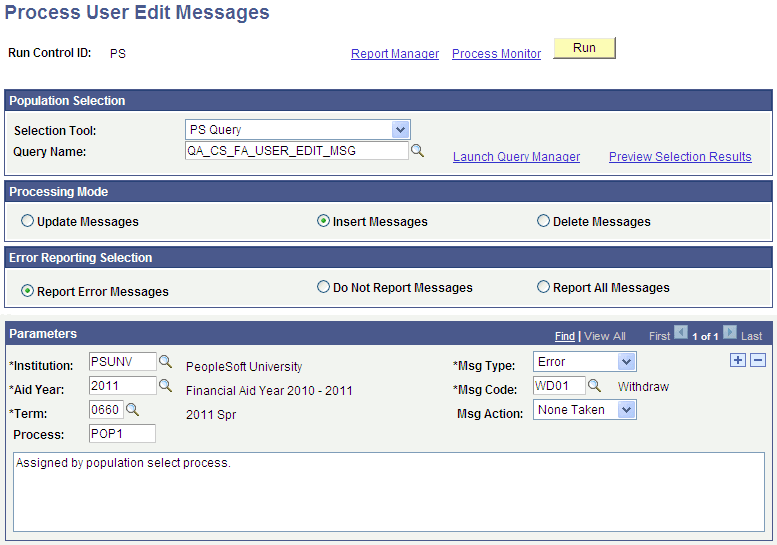Select Delete Messages processing mode

(x=543, y=221)
